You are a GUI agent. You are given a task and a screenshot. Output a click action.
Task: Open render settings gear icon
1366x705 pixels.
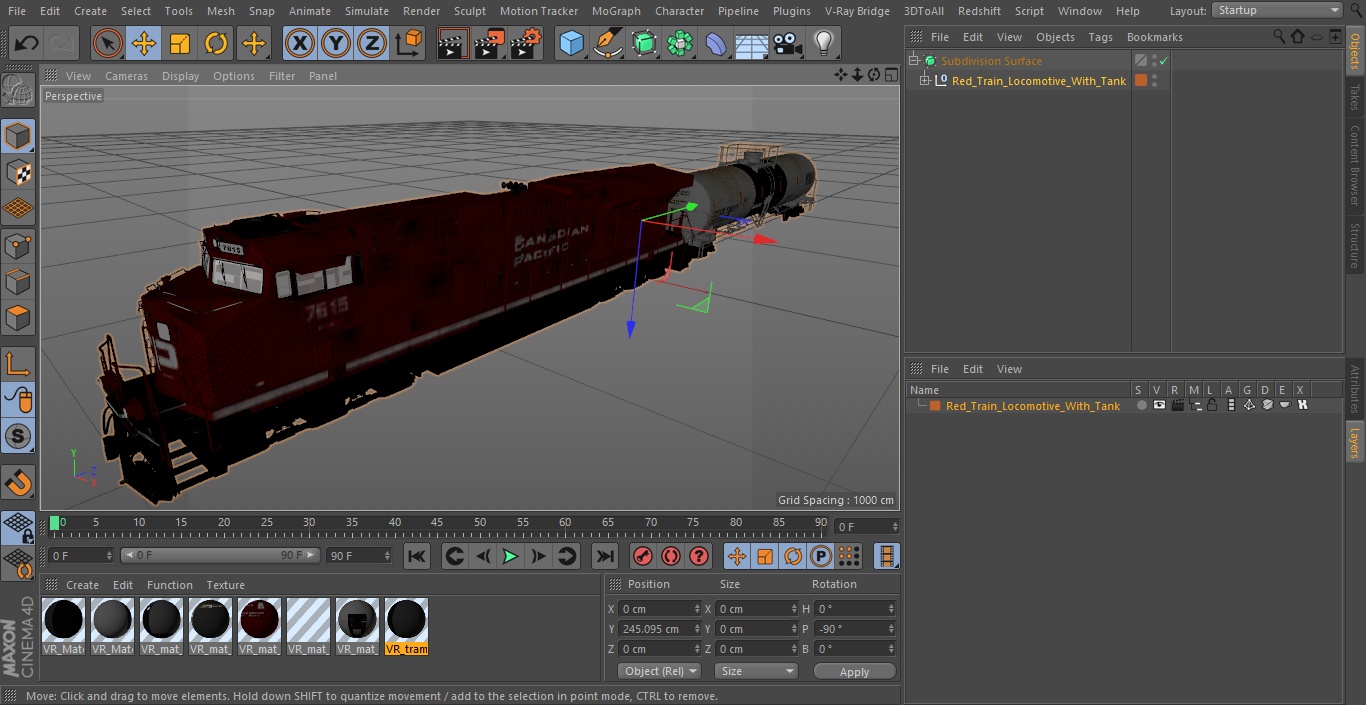click(x=526, y=43)
